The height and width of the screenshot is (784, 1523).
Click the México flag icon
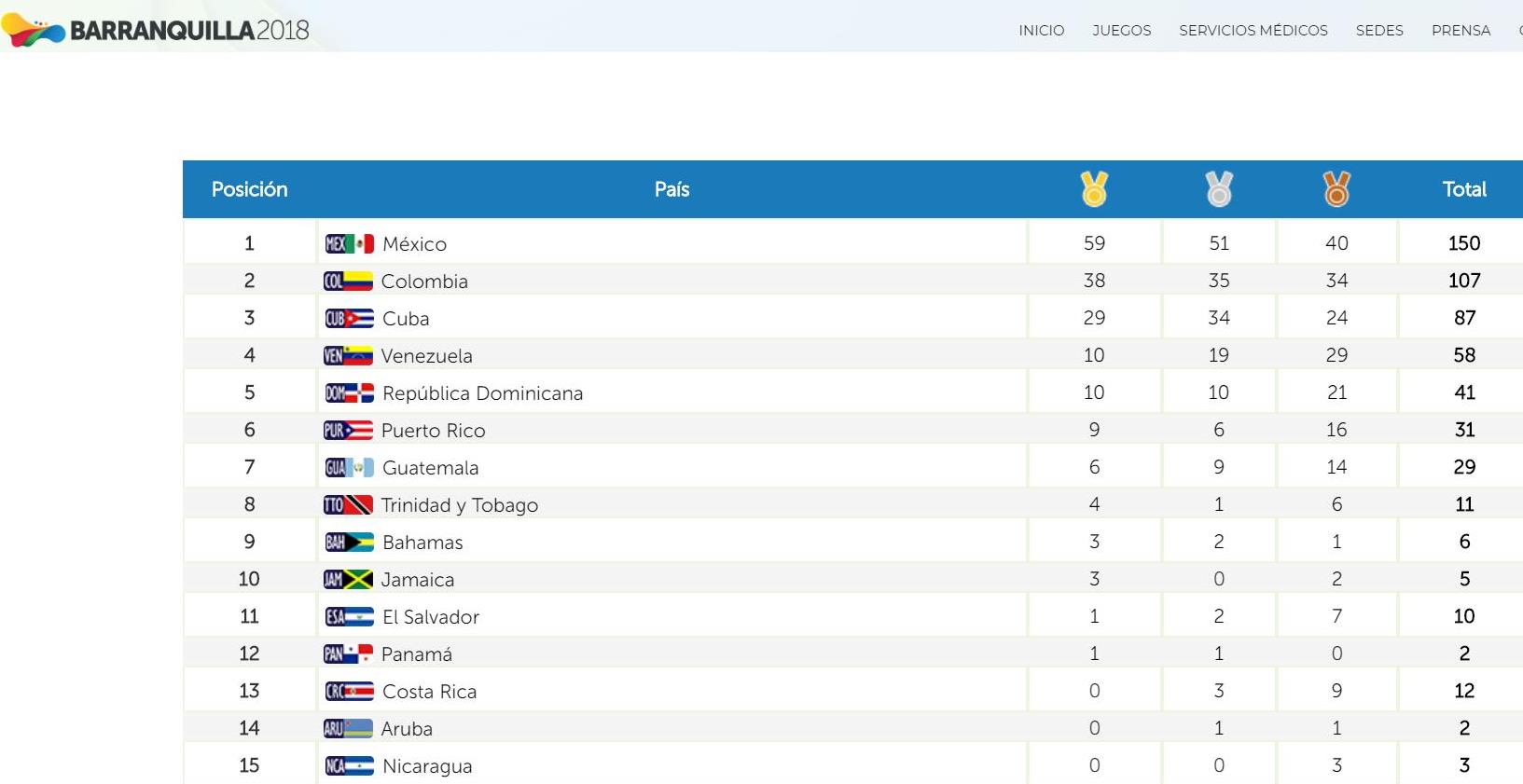coord(349,244)
